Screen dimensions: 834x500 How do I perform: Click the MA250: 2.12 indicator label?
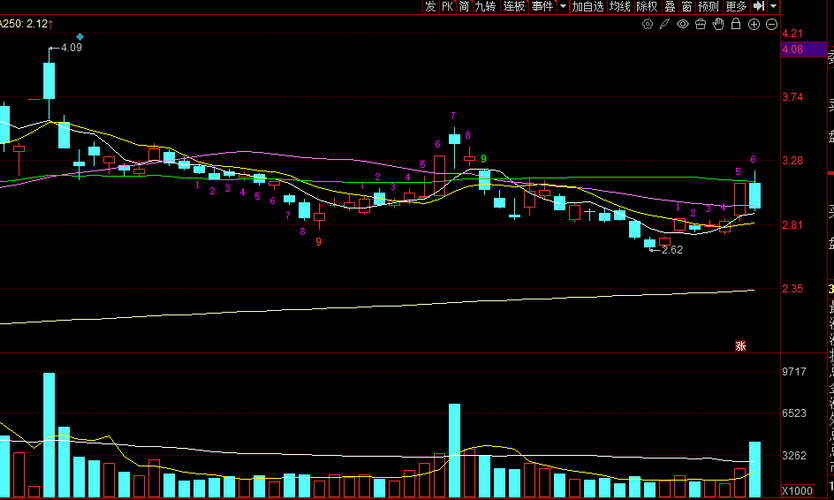(x=26, y=24)
